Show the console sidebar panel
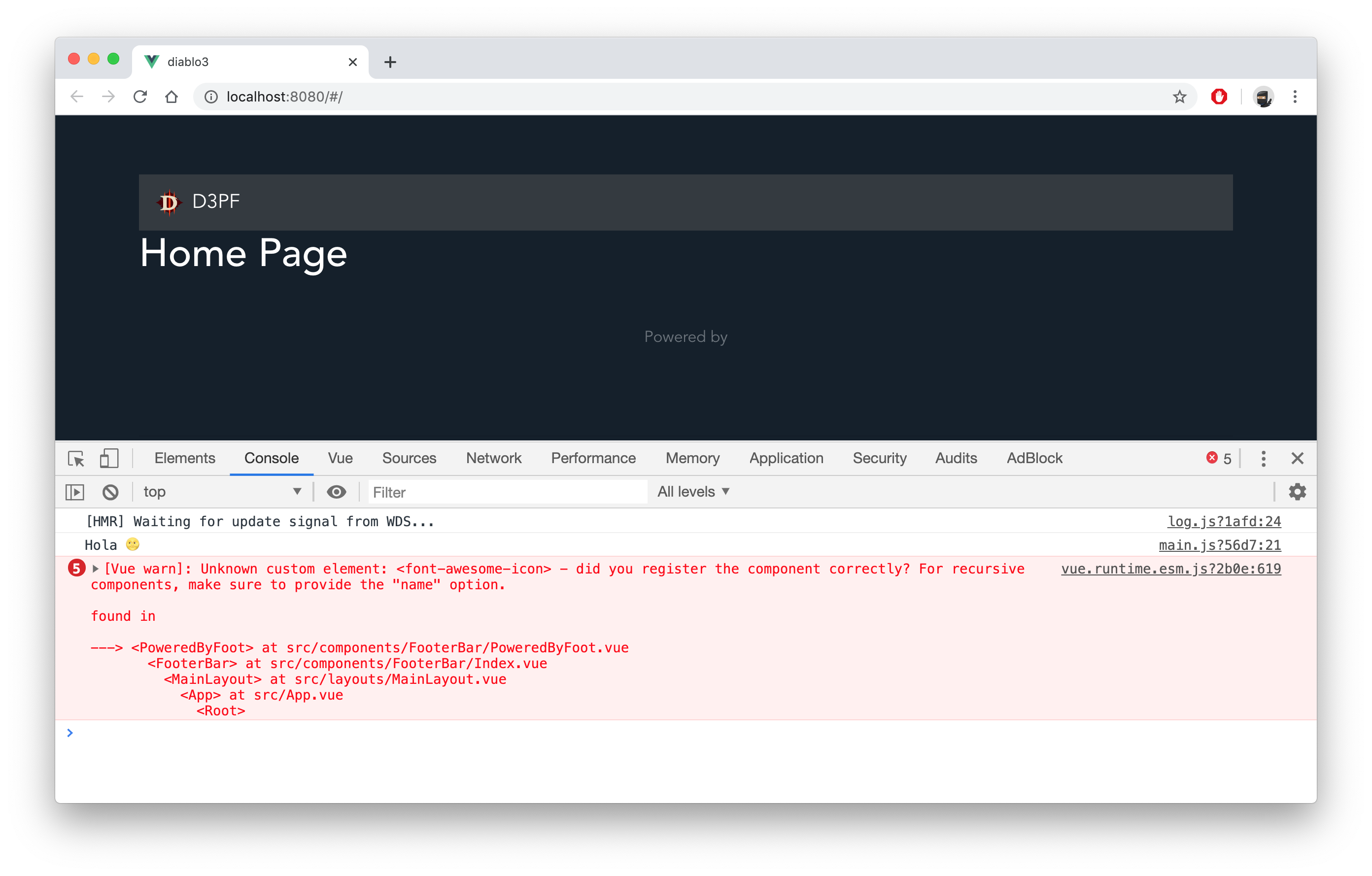The image size is (1372, 876). click(x=75, y=492)
